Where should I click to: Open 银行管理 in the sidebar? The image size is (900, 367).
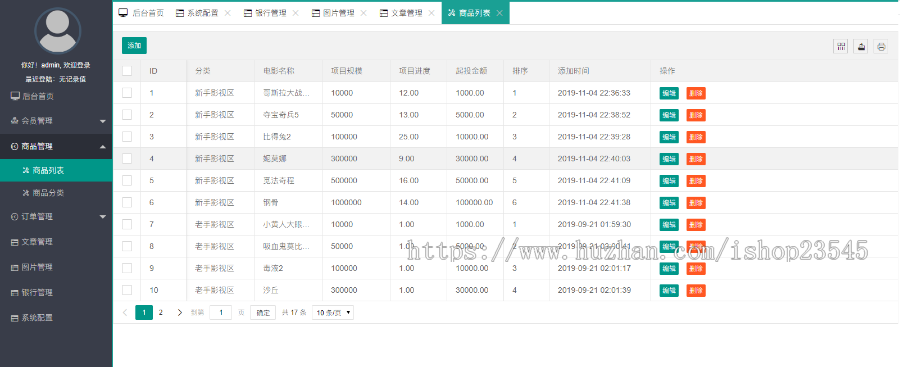pyautogui.click(x=56, y=292)
